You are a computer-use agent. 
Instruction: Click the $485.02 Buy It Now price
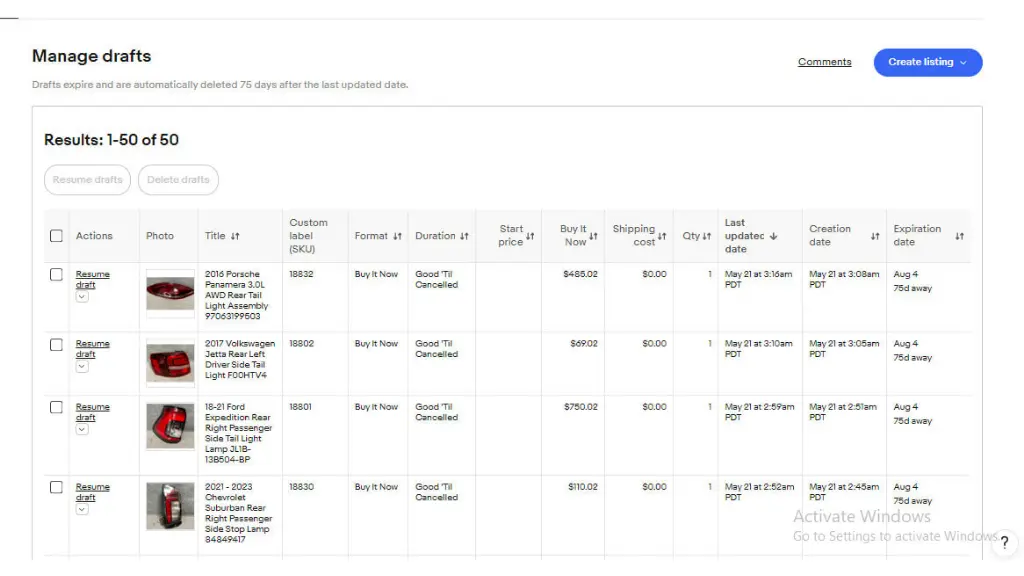pos(580,274)
